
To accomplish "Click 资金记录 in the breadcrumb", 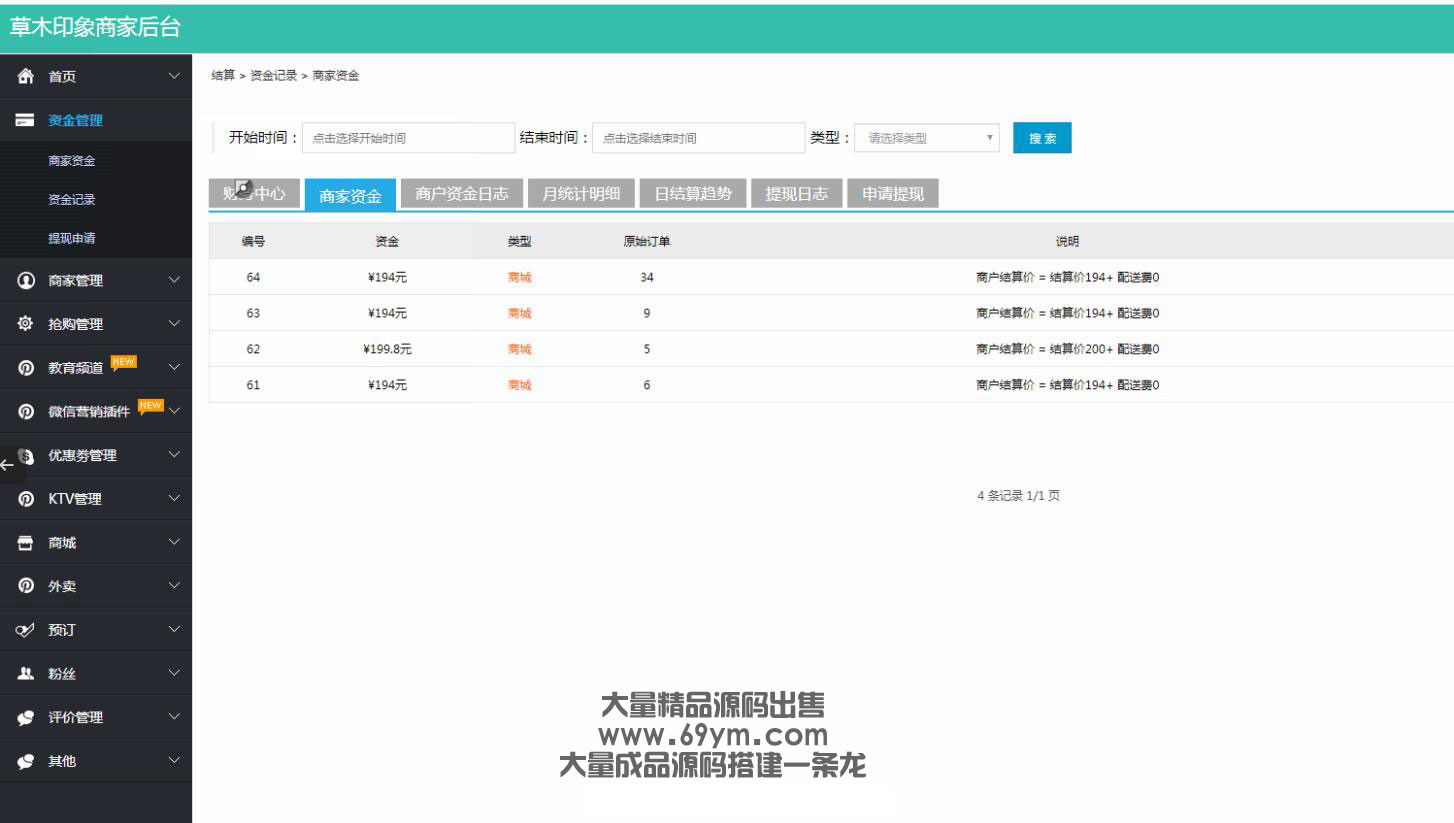I will pos(274,76).
